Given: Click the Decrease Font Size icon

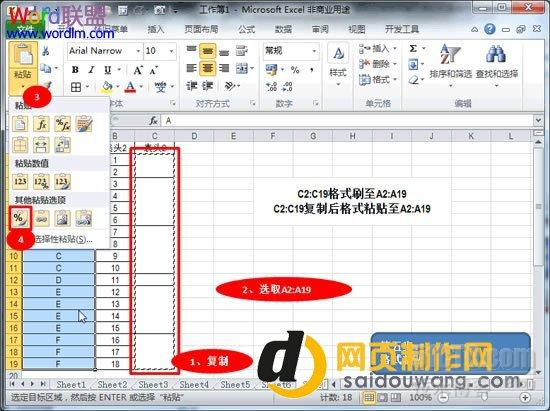Looking at the screenshot, I should 154,70.
